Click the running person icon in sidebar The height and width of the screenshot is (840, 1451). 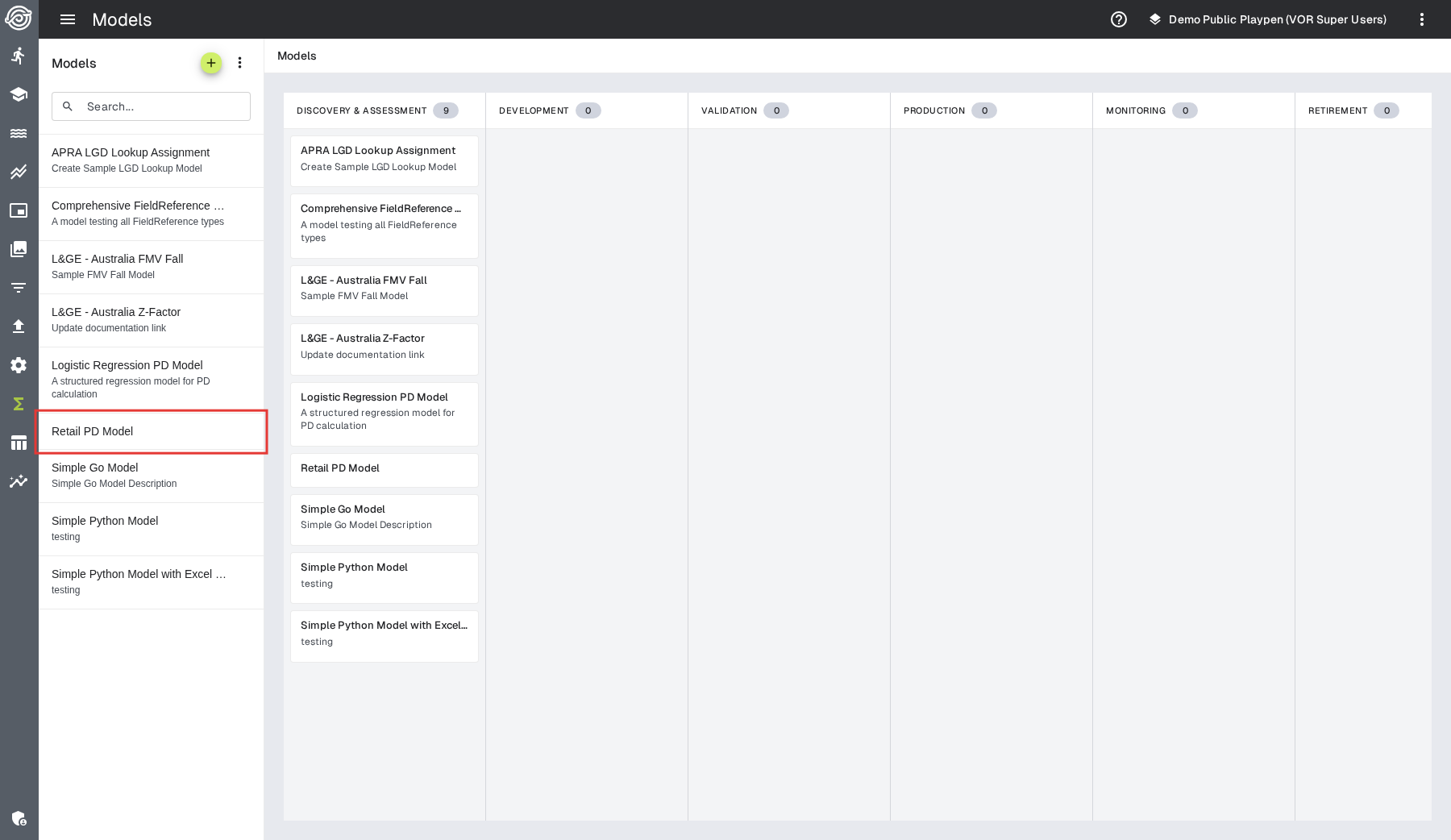tap(19, 56)
